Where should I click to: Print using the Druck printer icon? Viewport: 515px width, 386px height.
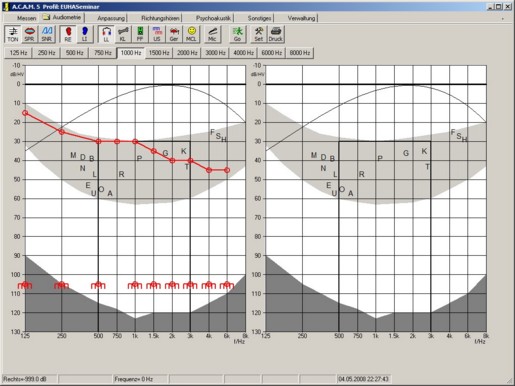tap(276, 34)
